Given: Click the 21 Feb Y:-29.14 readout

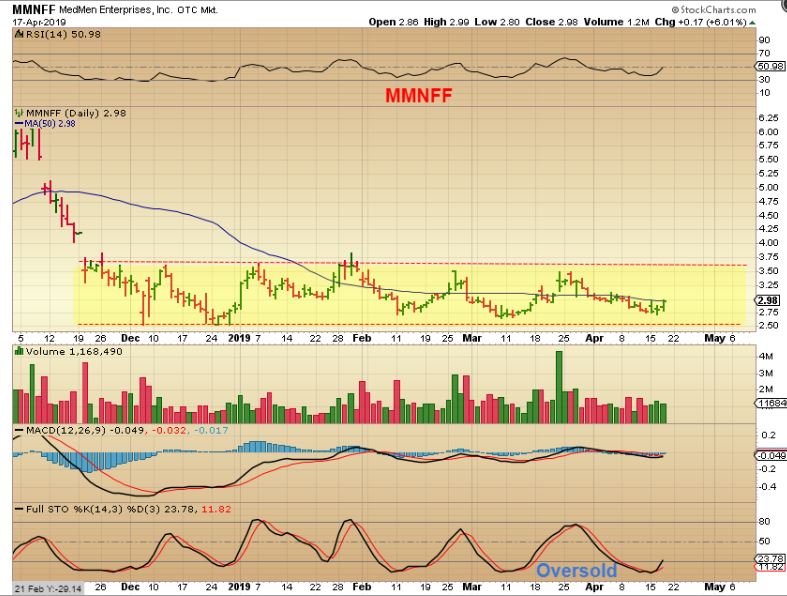Looking at the screenshot, I should [48, 587].
